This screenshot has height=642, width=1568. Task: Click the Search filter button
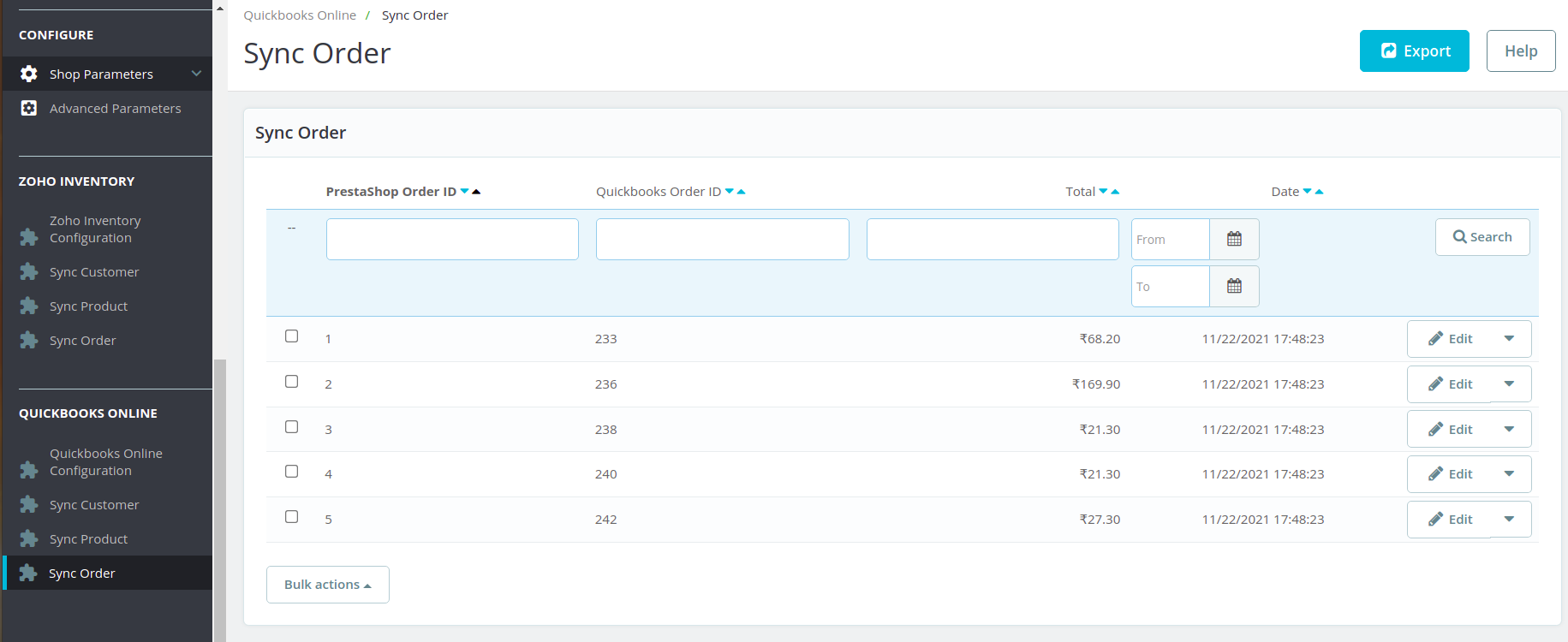pyautogui.click(x=1482, y=237)
